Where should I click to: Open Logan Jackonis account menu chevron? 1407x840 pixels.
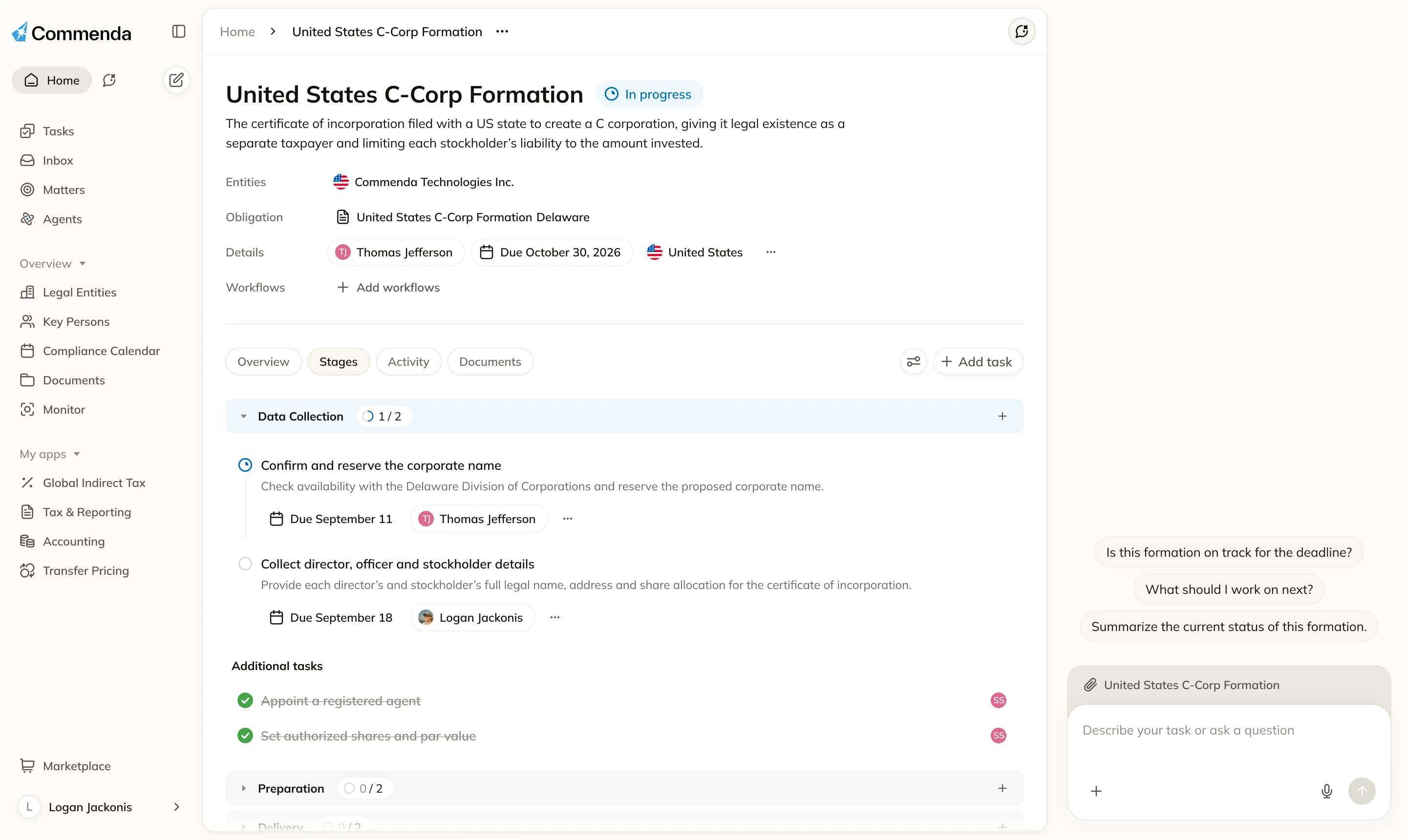point(177,807)
